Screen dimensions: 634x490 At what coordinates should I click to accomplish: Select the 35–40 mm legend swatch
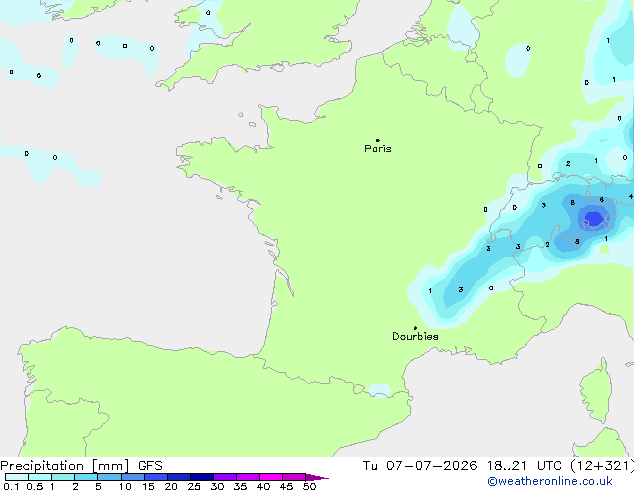click(x=247, y=477)
